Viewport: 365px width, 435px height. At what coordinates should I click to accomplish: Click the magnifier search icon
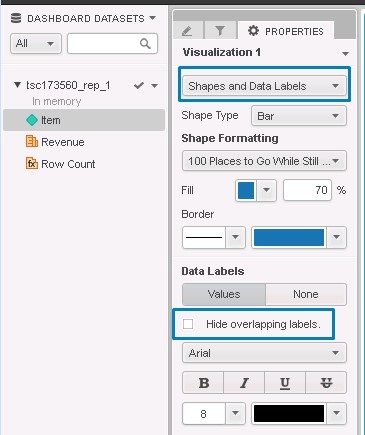coord(145,43)
